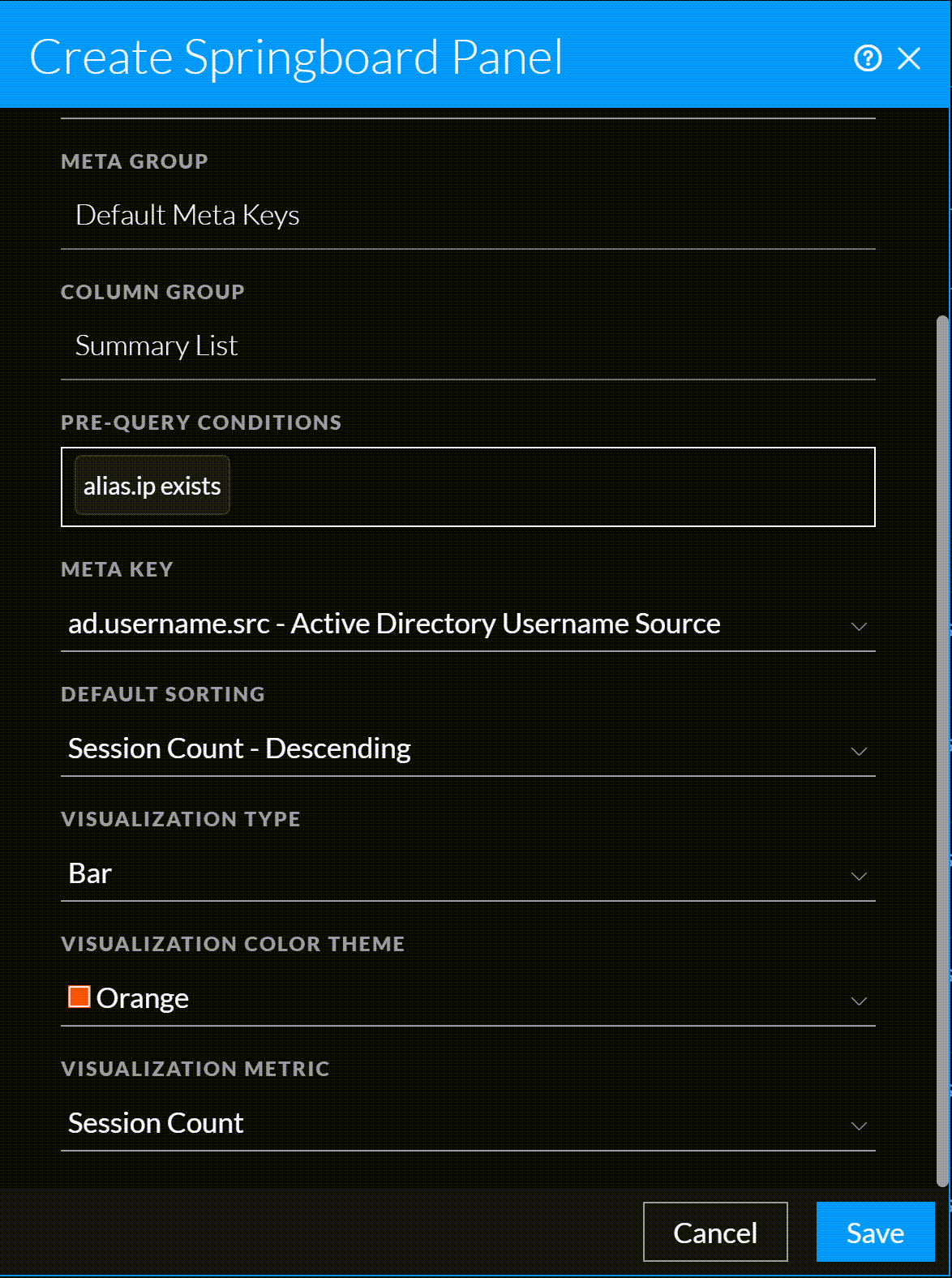
Task: Click the 'Orange' color theme label text
Action: (x=143, y=998)
